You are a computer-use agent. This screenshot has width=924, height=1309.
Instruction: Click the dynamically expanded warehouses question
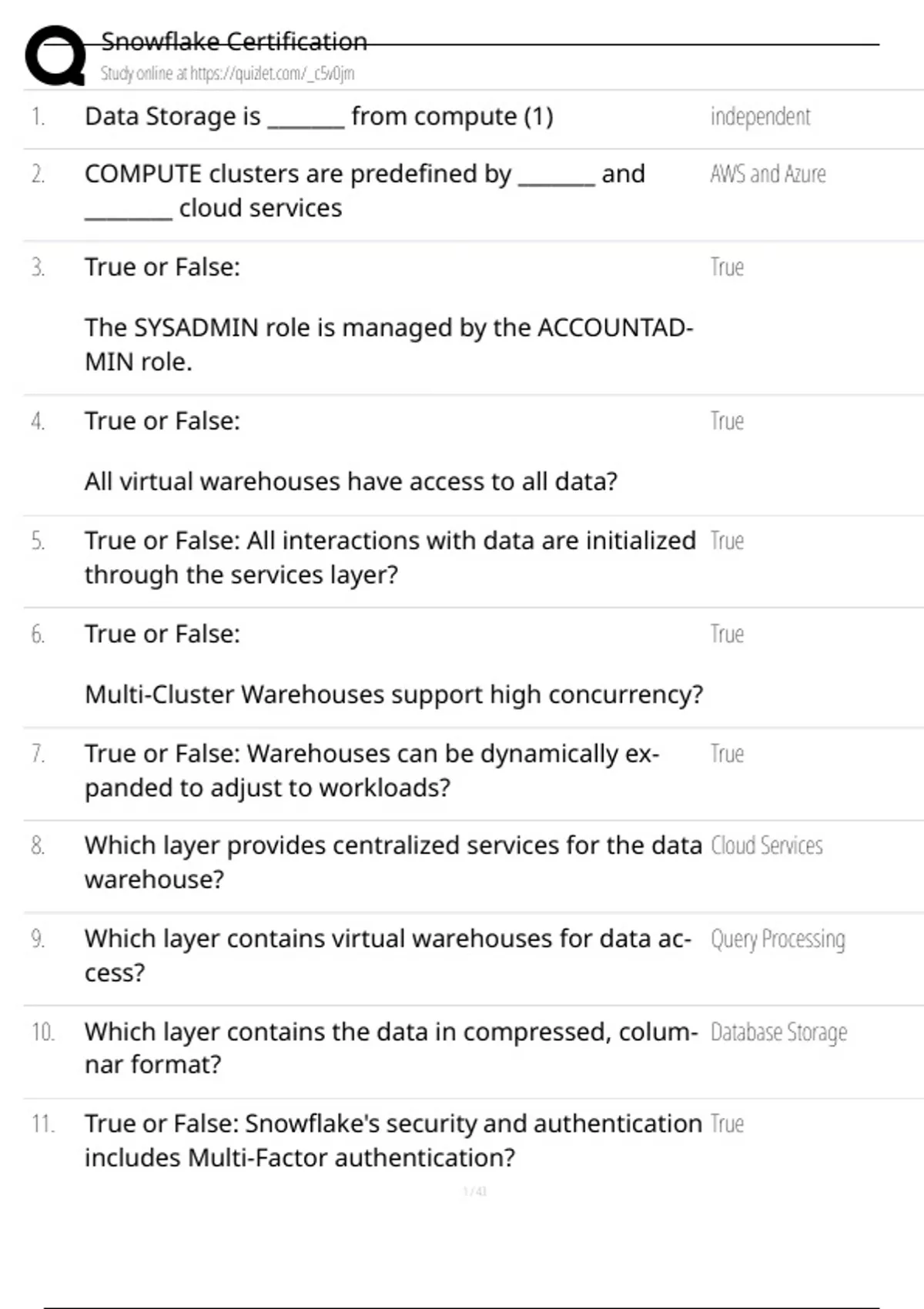click(x=372, y=770)
